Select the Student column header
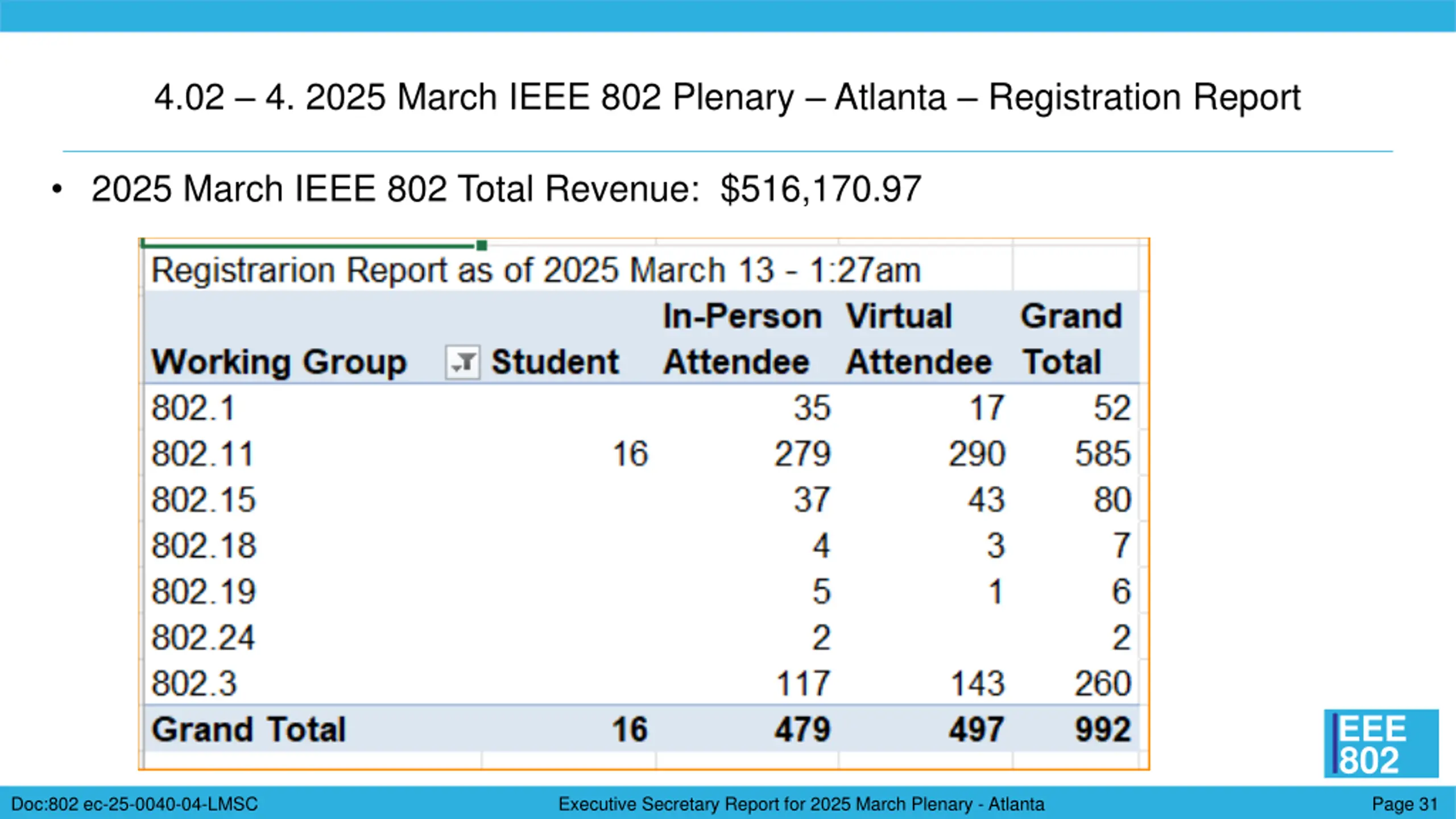Screen dimensions: 1456x819 coord(555,362)
